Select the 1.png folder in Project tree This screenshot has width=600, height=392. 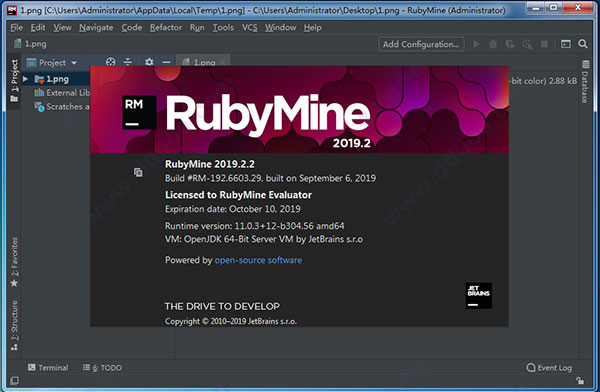click(x=52, y=79)
